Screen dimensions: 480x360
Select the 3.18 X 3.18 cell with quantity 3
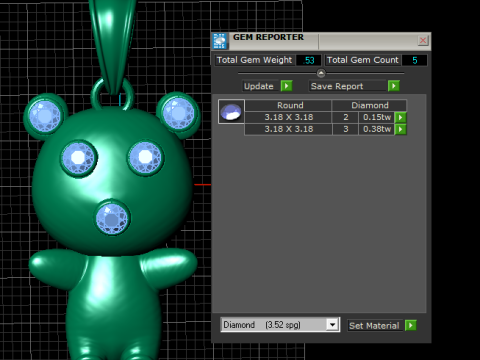click(288, 129)
